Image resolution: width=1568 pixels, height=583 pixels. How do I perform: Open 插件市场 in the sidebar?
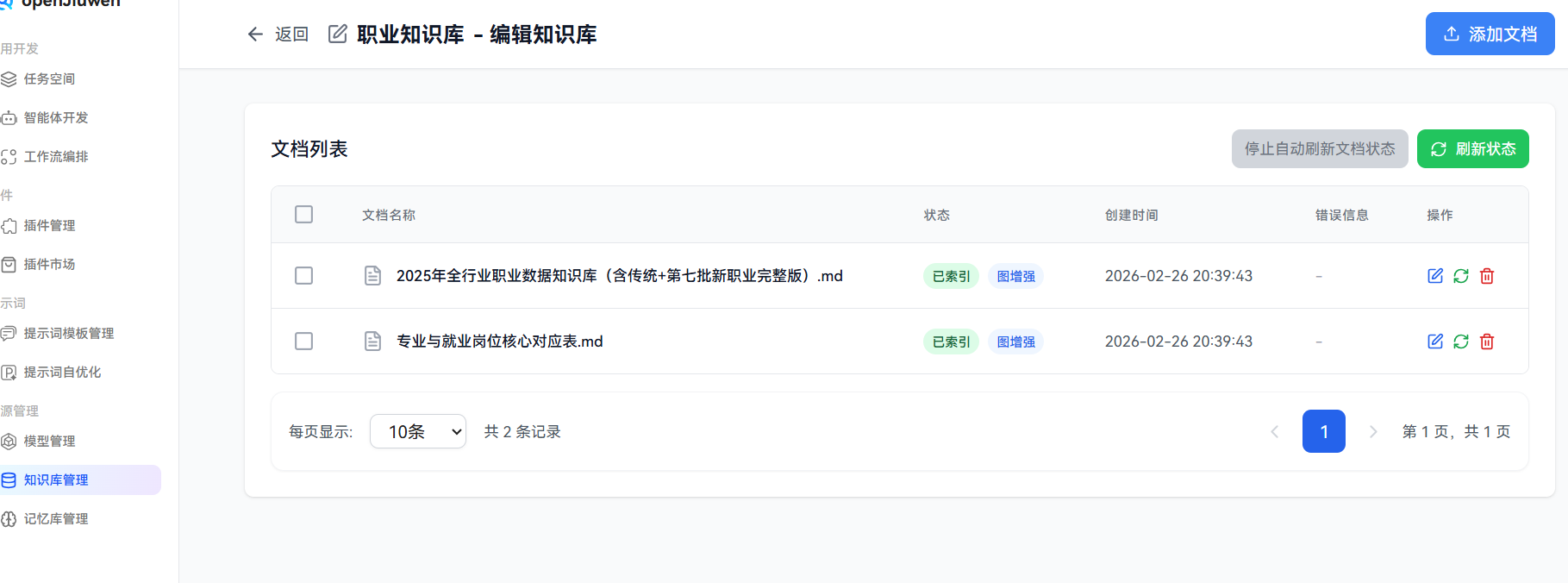pos(49,265)
